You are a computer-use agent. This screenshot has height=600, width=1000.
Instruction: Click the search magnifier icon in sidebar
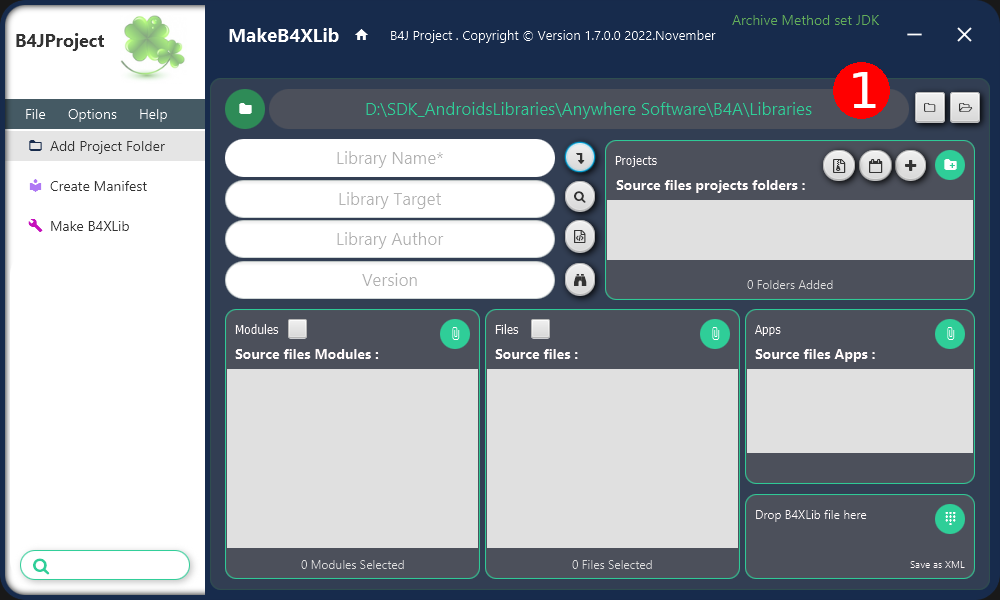tap(41, 566)
